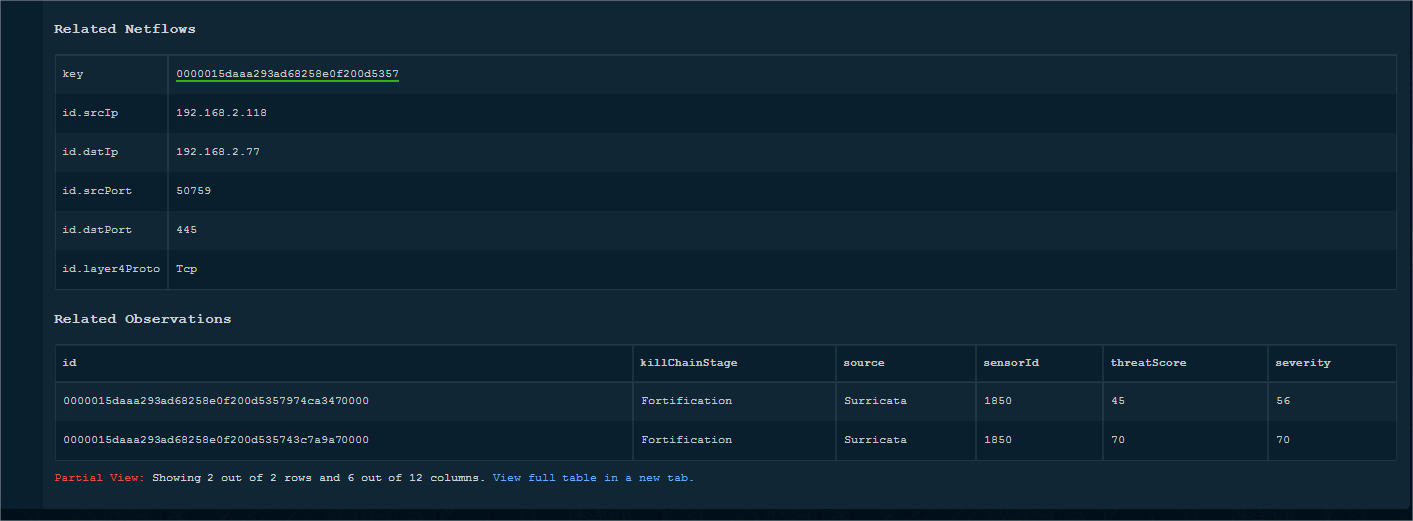
Task: Click 'View full table in a new tab'
Action: (x=593, y=478)
